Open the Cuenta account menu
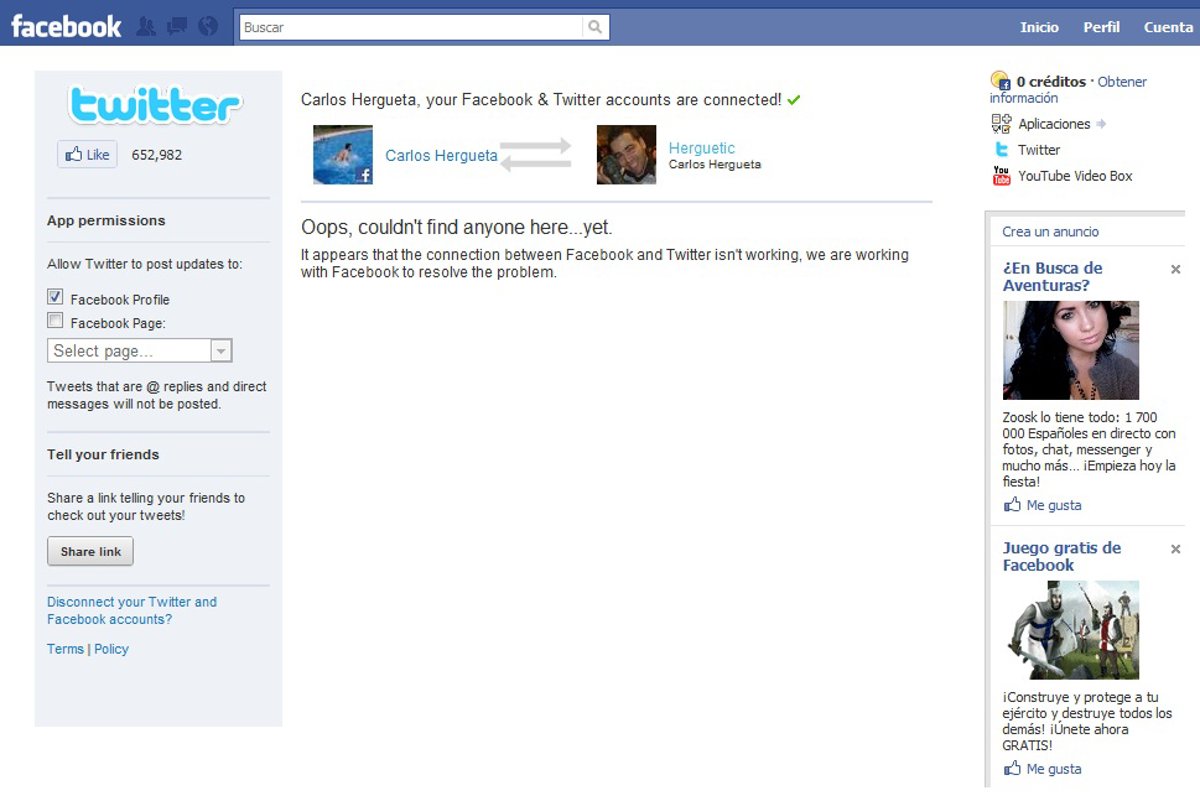 click(1167, 27)
